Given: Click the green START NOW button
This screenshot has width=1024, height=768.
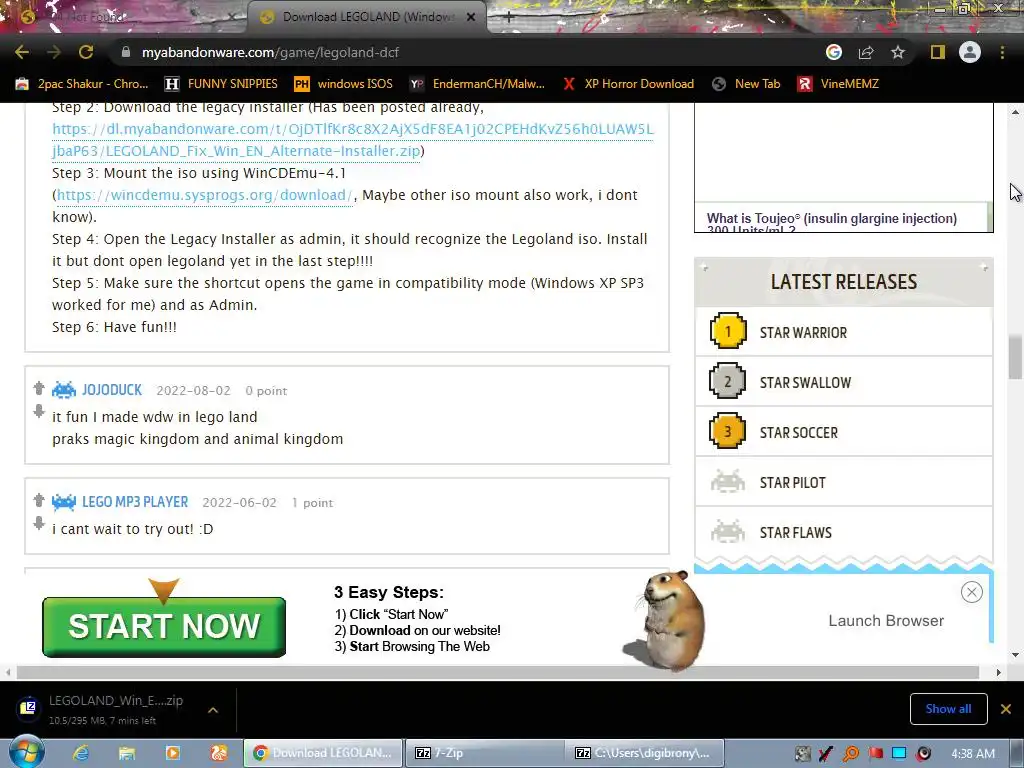Looking at the screenshot, I should [164, 627].
